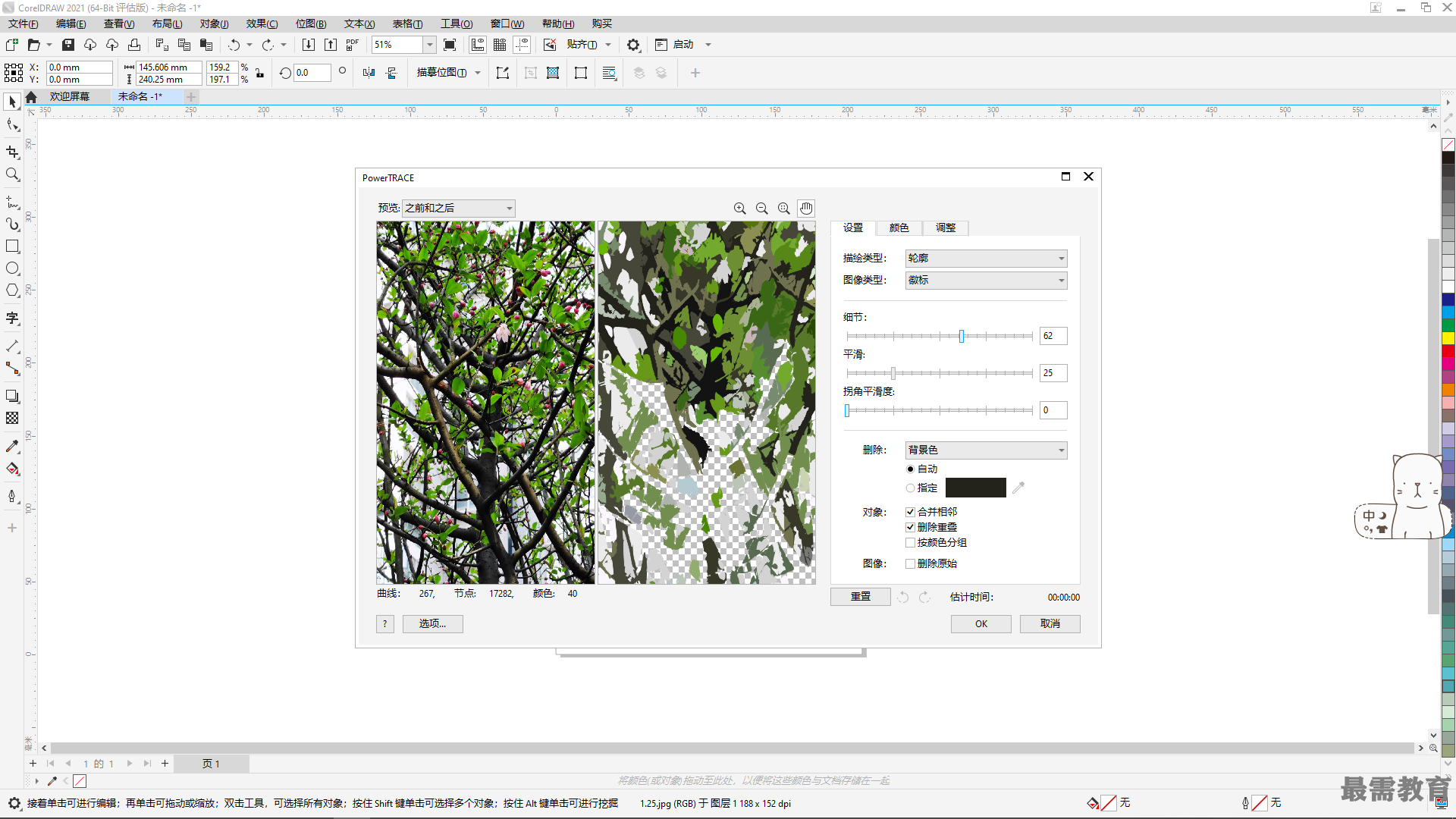Image resolution: width=1456 pixels, height=819 pixels.
Task: Click zoom out icon in PowerTRACE
Action: tap(762, 208)
